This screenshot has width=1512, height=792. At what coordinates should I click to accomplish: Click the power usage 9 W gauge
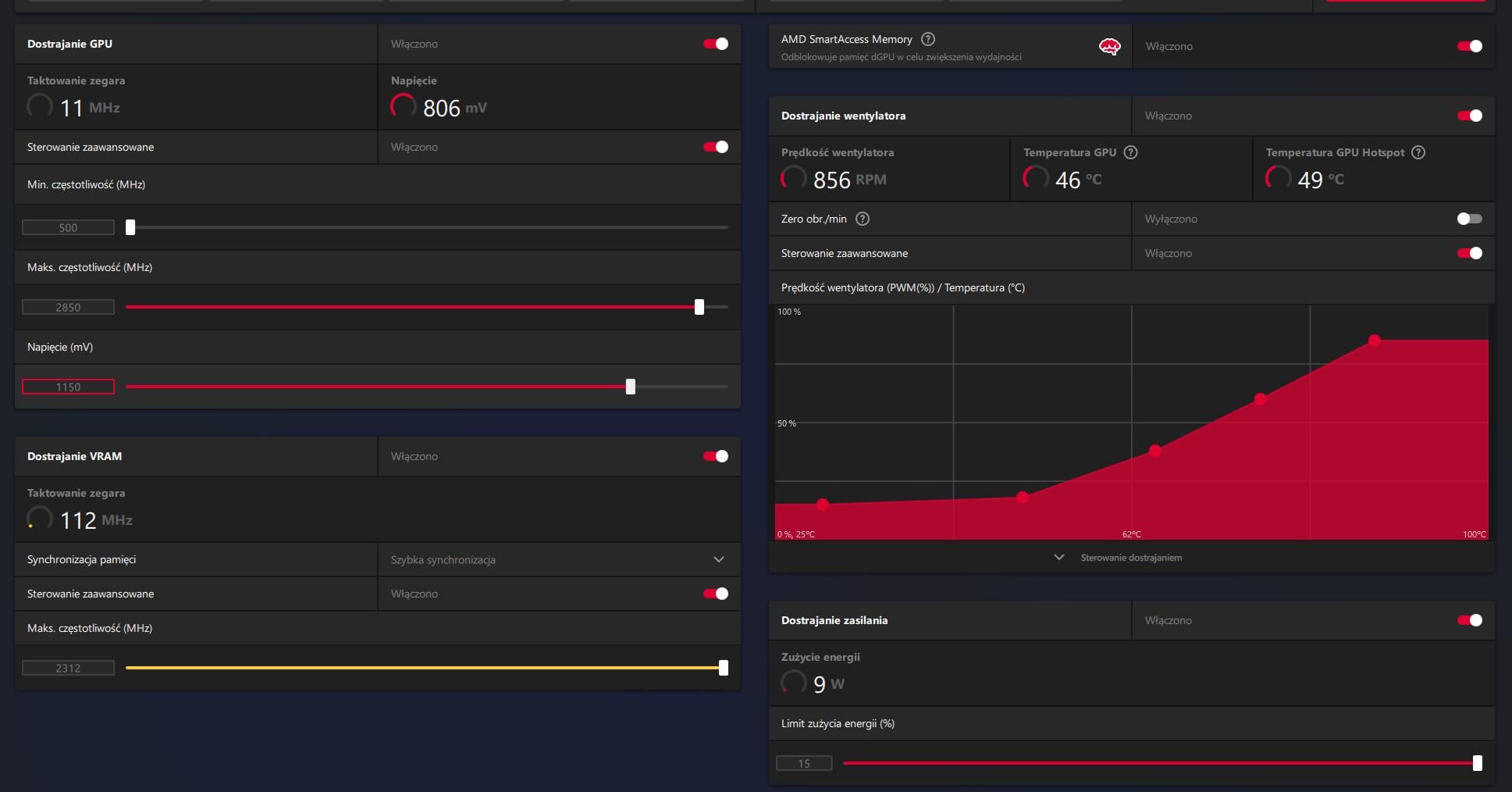(794, 683)
